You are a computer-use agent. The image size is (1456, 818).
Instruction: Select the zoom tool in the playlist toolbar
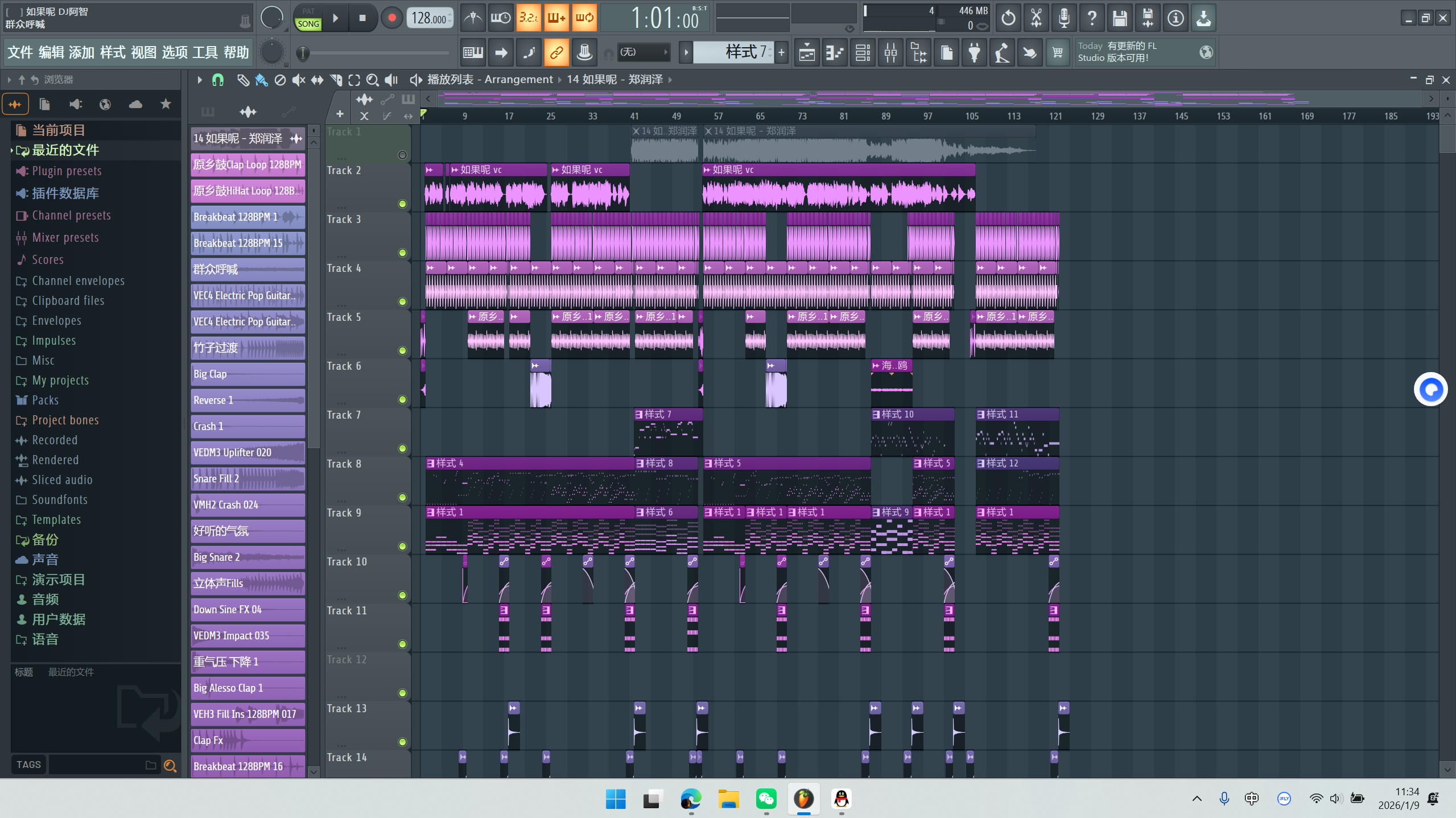click(x=373, y=80)
